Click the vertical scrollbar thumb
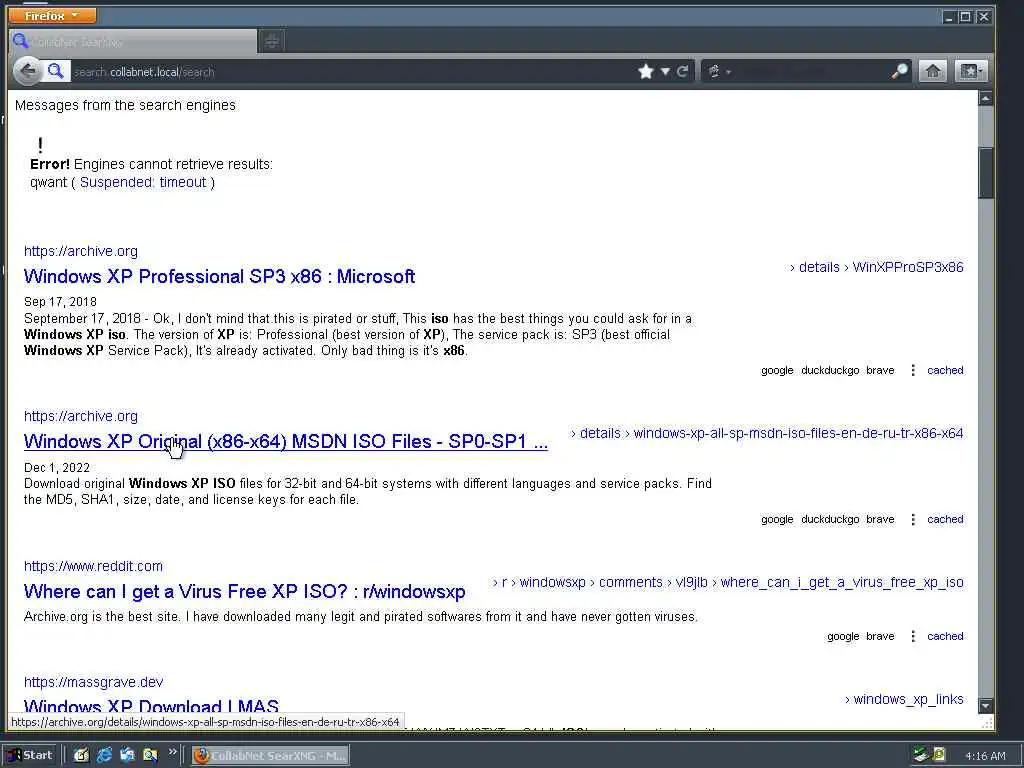This screenshot has width=1024, height=768. 985,173
